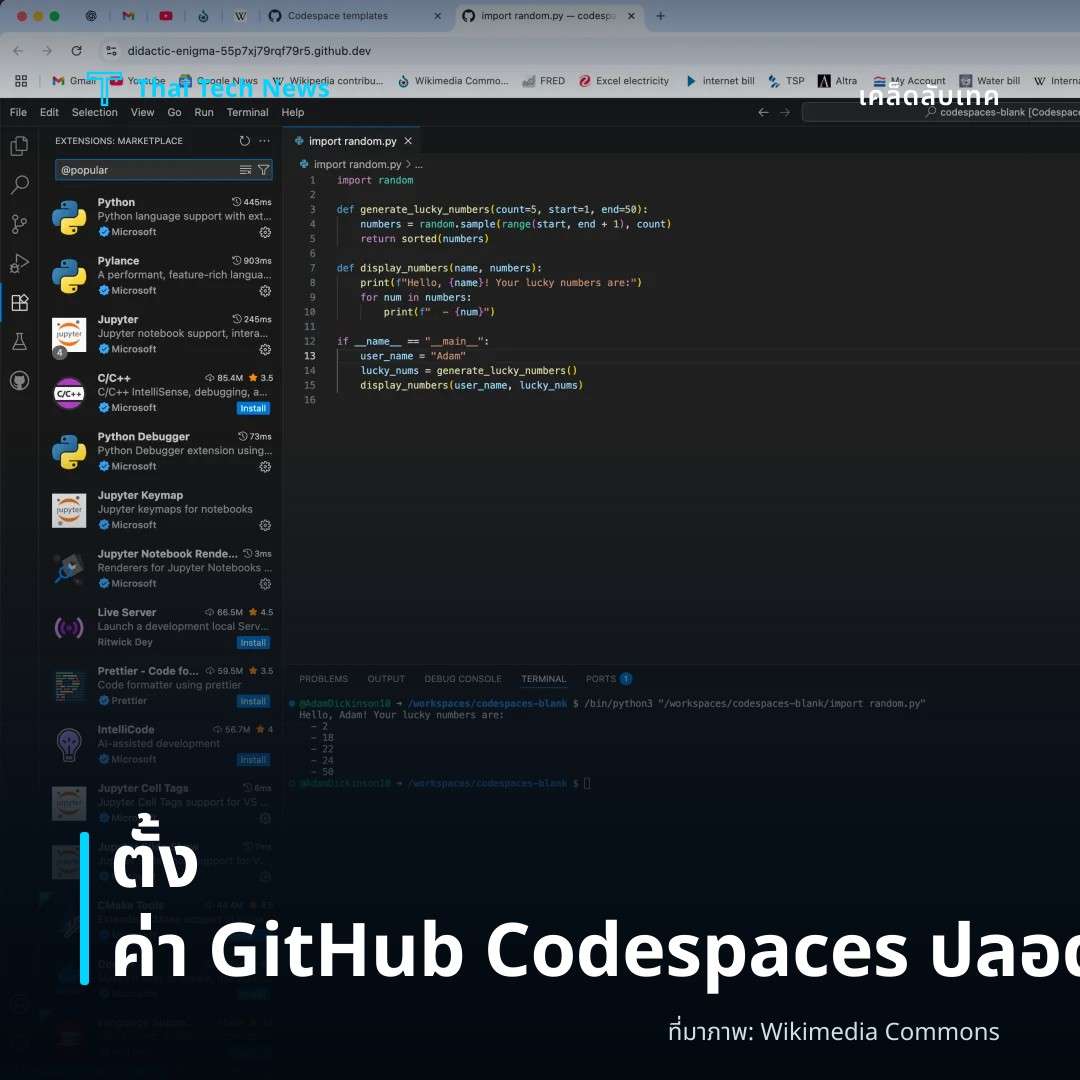Open the Search view in the activity bar
This screenshot has width=1080, height=1080.
pyautogui.click(x=19, y=184)
